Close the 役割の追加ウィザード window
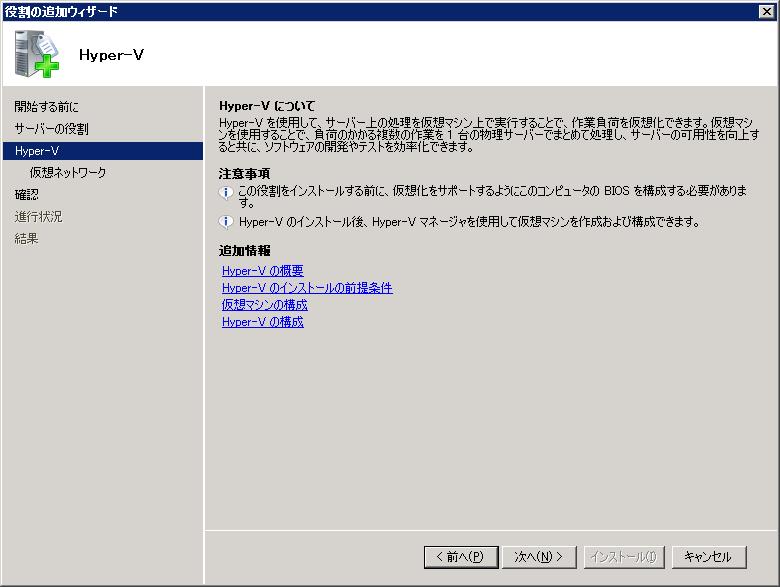This screenshot has width=780, height=587. point(767,11)
